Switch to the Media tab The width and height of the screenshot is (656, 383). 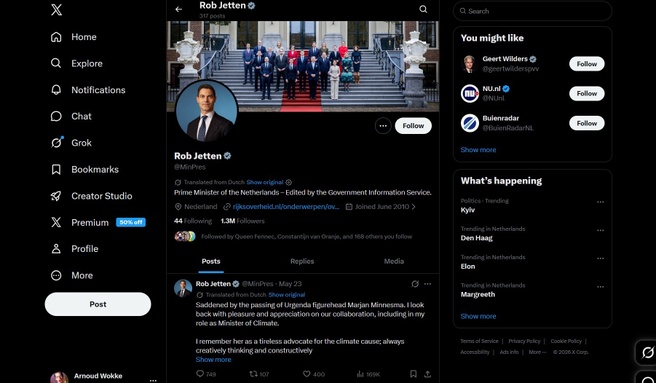pyautogui.click(x=394, y=261)
